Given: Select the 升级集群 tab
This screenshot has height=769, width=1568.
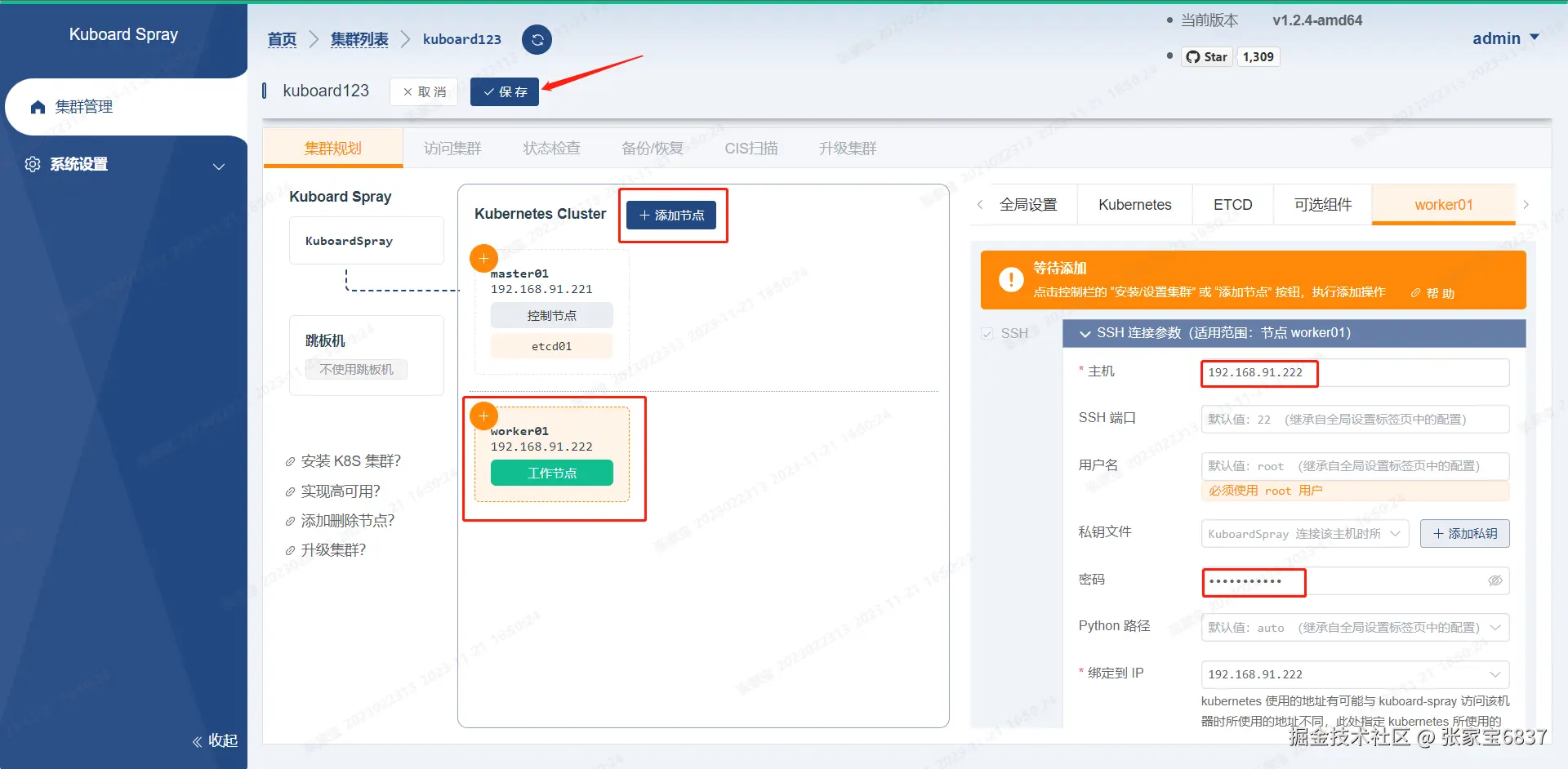Looking at the screenshot, I should point(848,148).
